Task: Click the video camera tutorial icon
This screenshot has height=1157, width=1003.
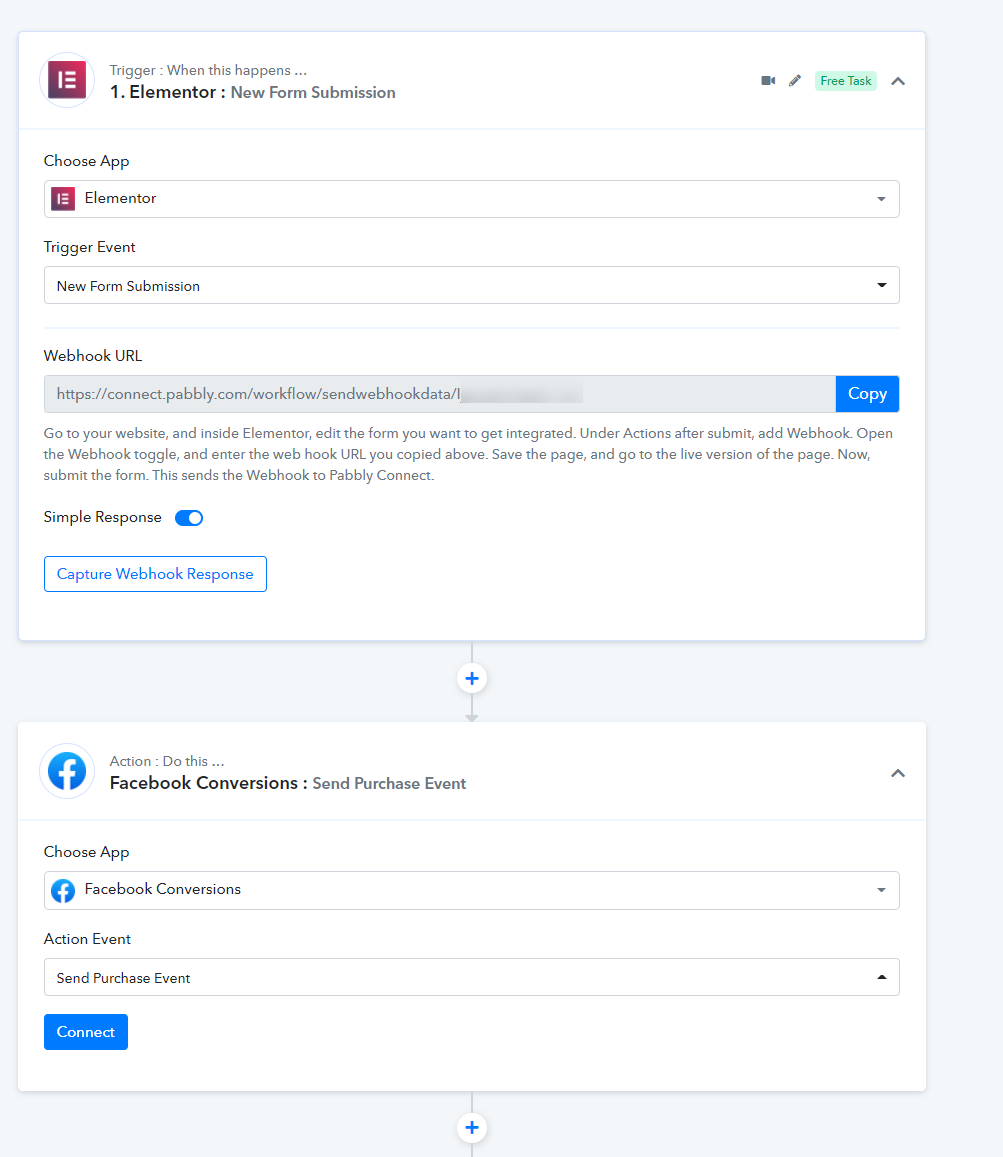Action: click(768, 80)
